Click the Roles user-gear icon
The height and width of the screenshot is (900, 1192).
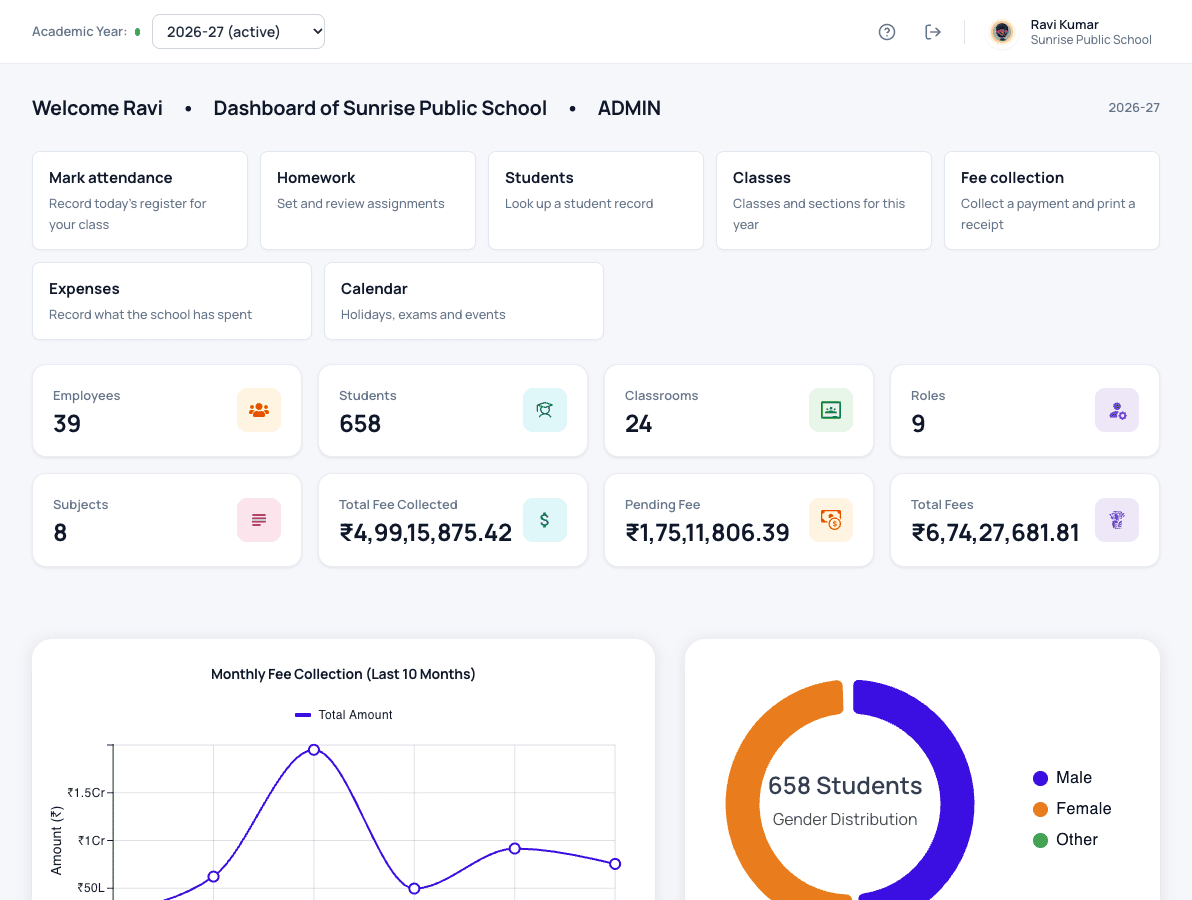click(1117, 410)
